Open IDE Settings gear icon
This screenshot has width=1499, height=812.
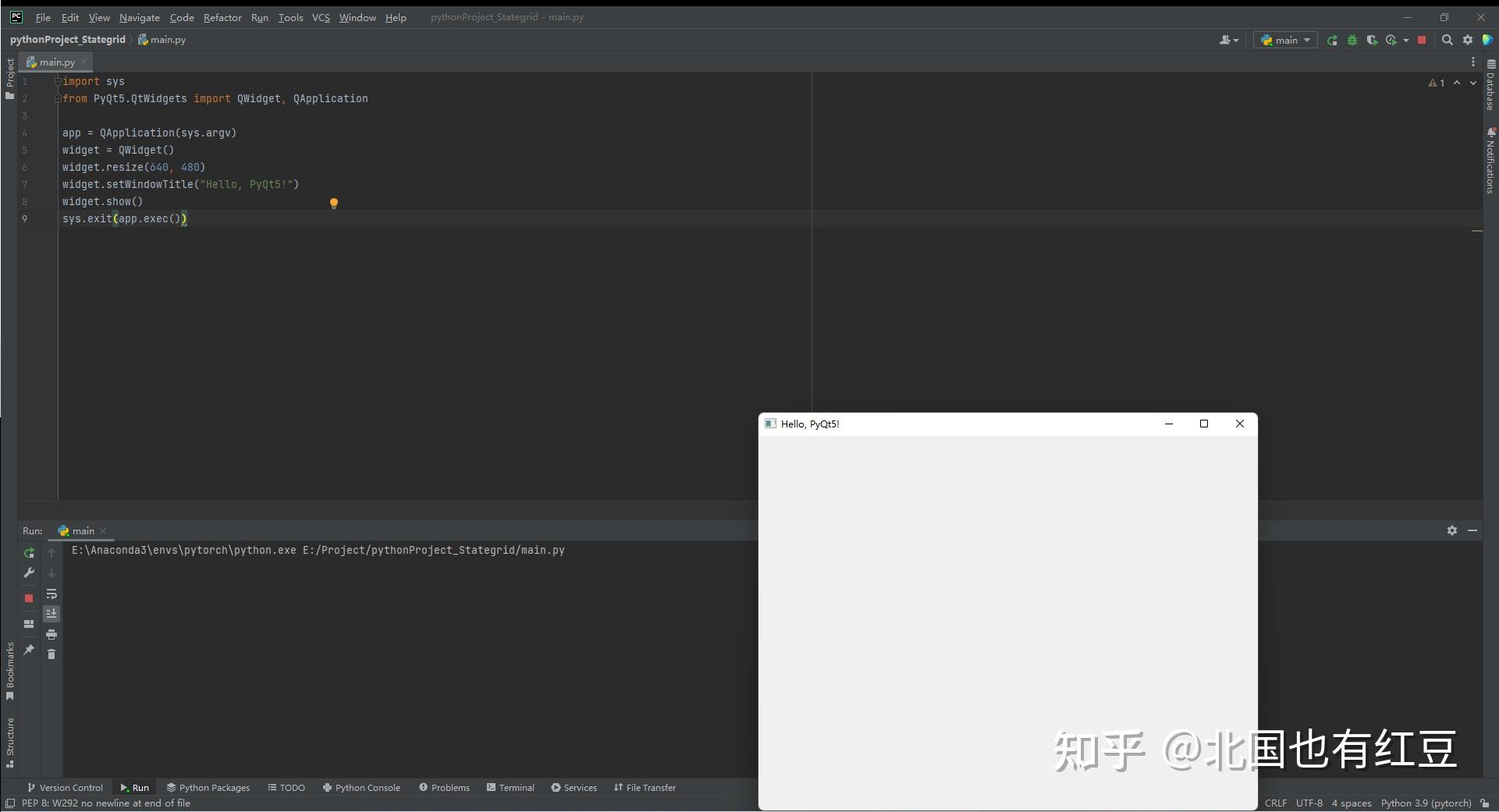point(1468,40)
